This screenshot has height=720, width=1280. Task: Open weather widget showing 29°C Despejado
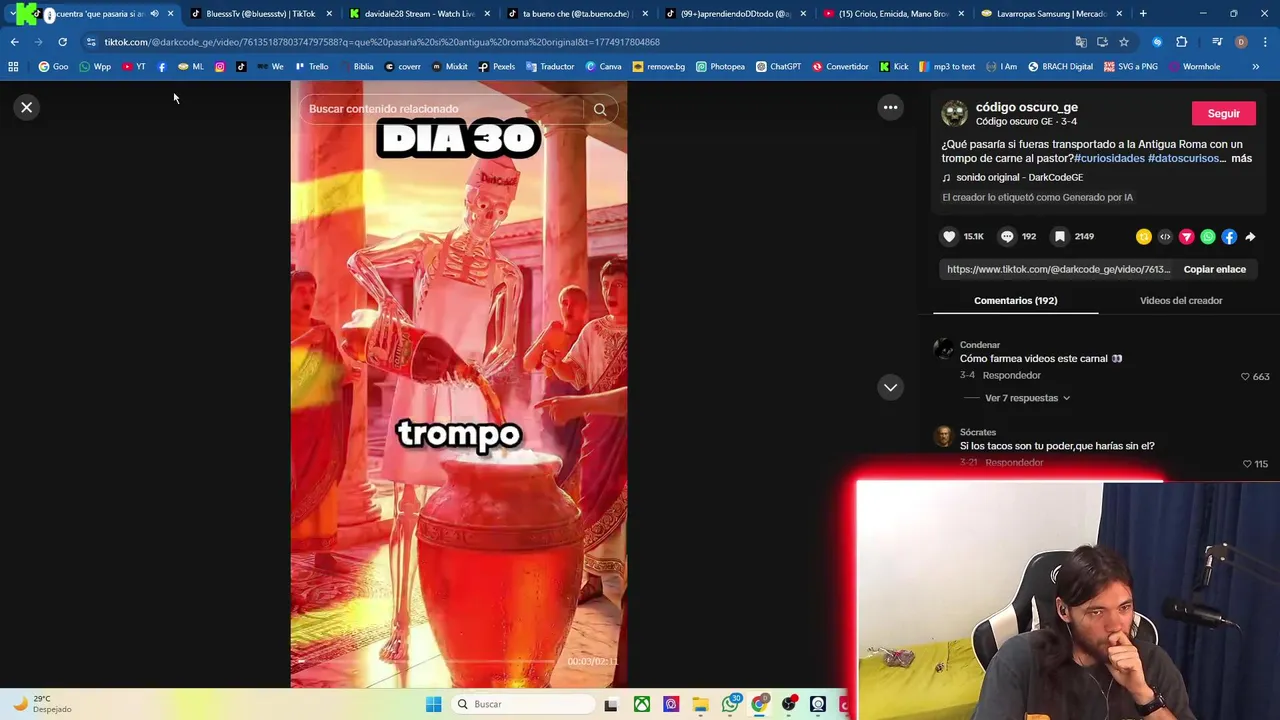[x=40, y=704]
